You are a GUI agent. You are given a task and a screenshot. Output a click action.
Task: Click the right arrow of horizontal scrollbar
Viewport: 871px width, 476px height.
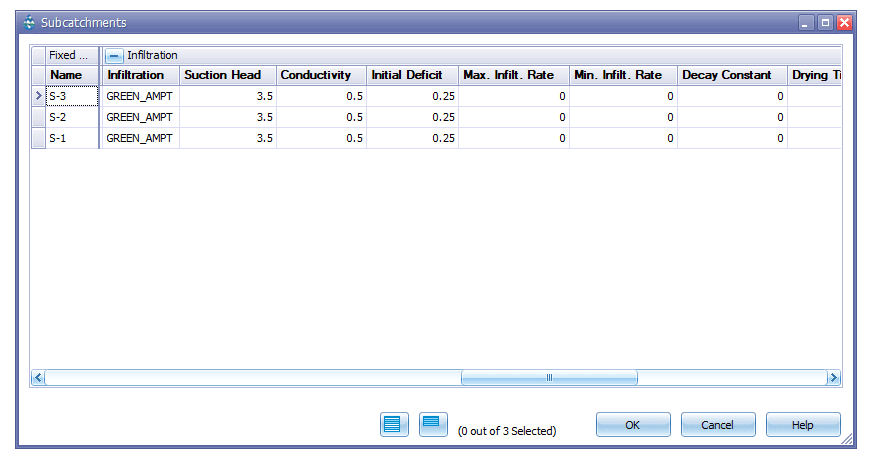[x=832, y=378]
